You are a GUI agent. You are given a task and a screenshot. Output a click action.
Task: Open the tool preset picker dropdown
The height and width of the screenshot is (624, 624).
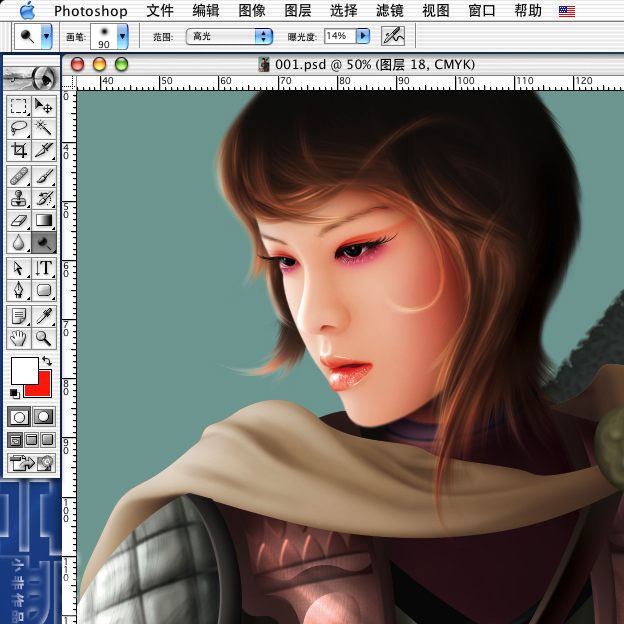tap(47, 36)
